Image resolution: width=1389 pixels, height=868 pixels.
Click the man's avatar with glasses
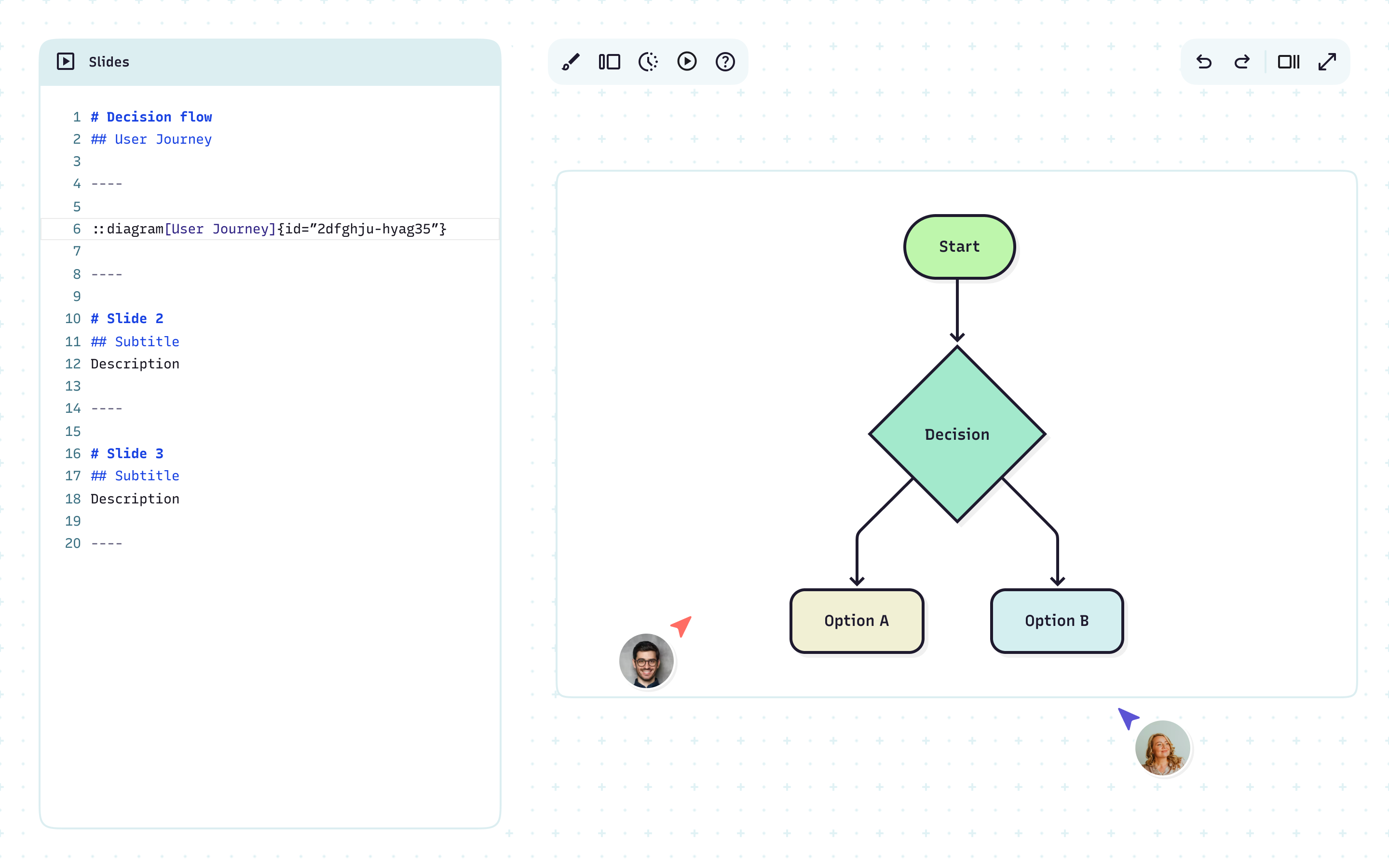point(646,661)
